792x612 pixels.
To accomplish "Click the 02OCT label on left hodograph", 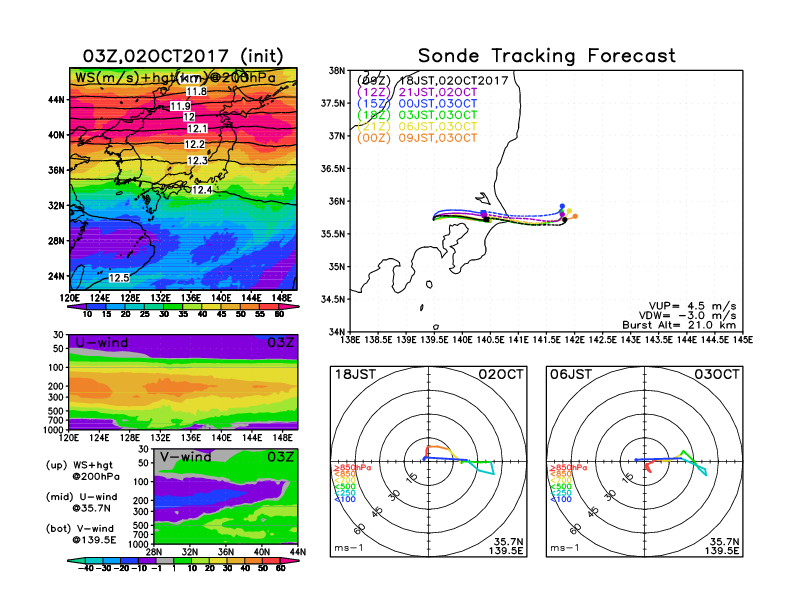I will [501, 375].
